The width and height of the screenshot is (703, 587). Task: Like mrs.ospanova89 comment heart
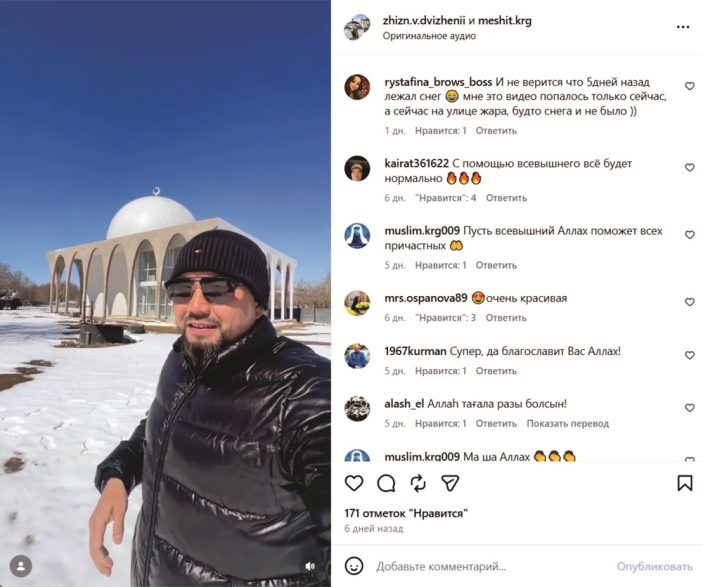[x=690, y=302]
